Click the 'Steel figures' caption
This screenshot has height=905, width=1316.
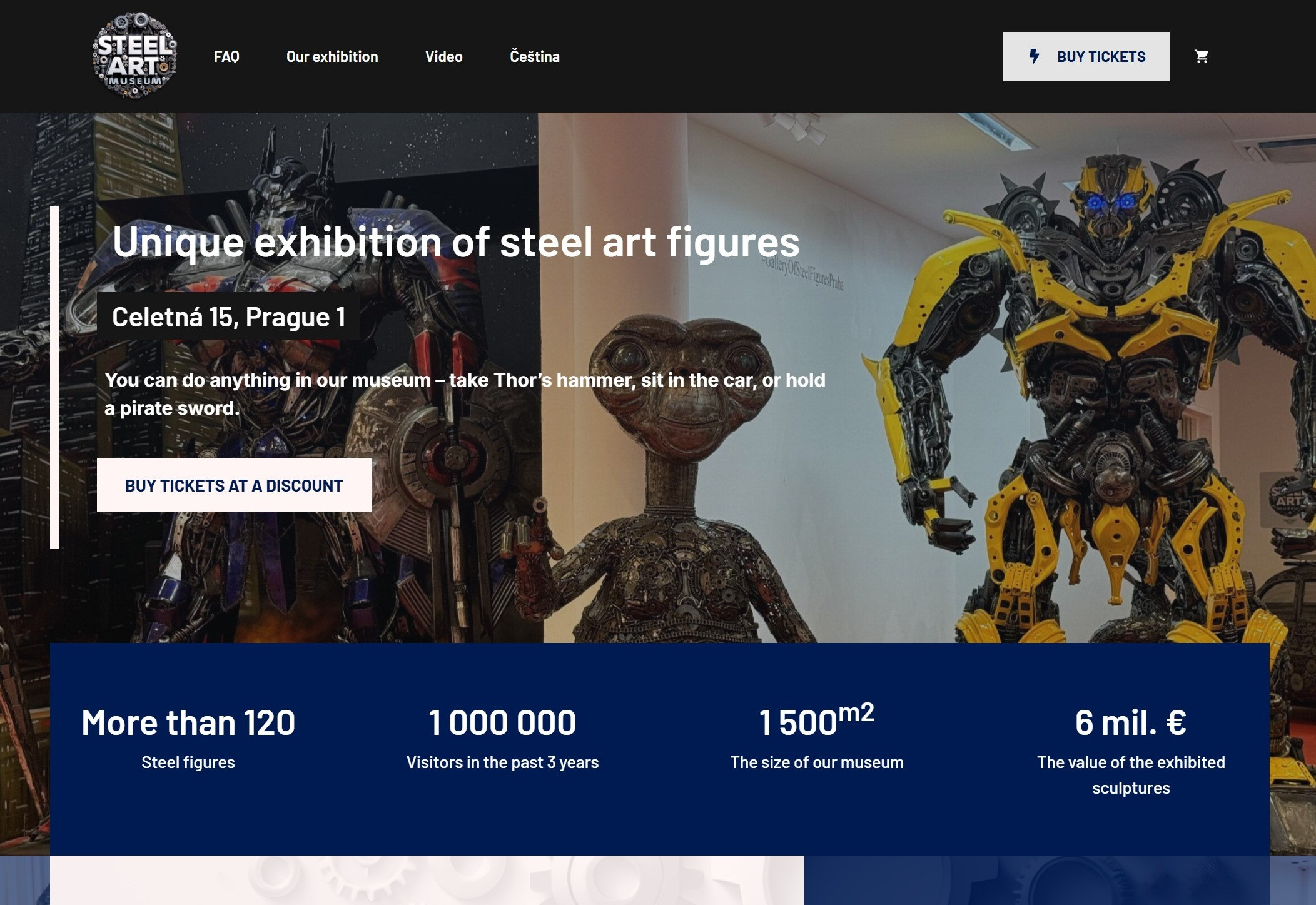[x=188, y=762]
